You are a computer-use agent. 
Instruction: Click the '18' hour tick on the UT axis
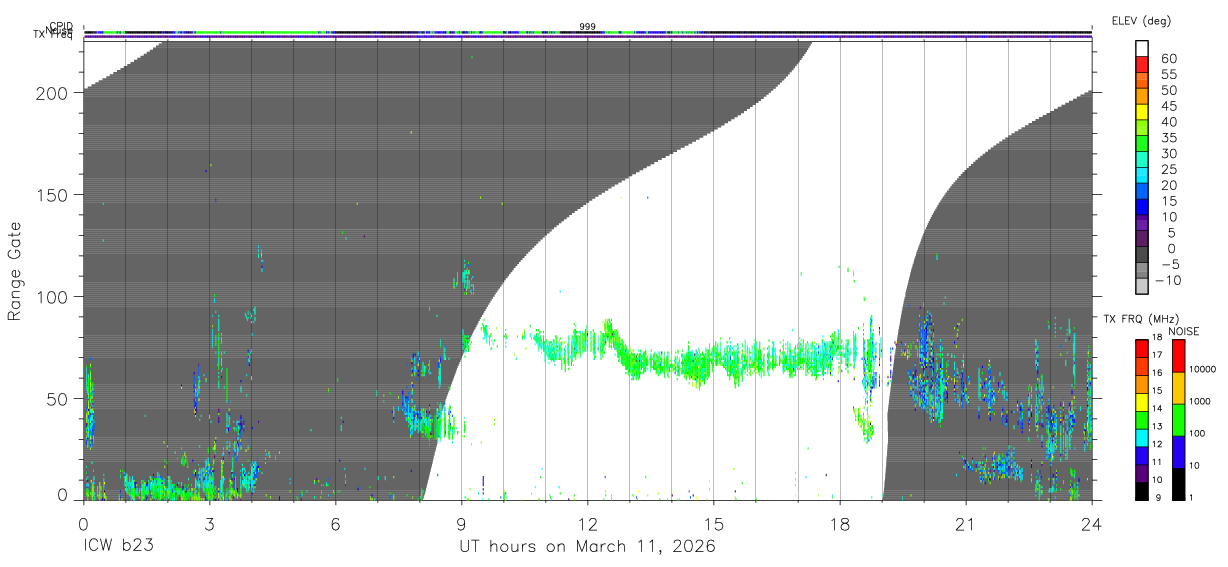coord(840,524)
